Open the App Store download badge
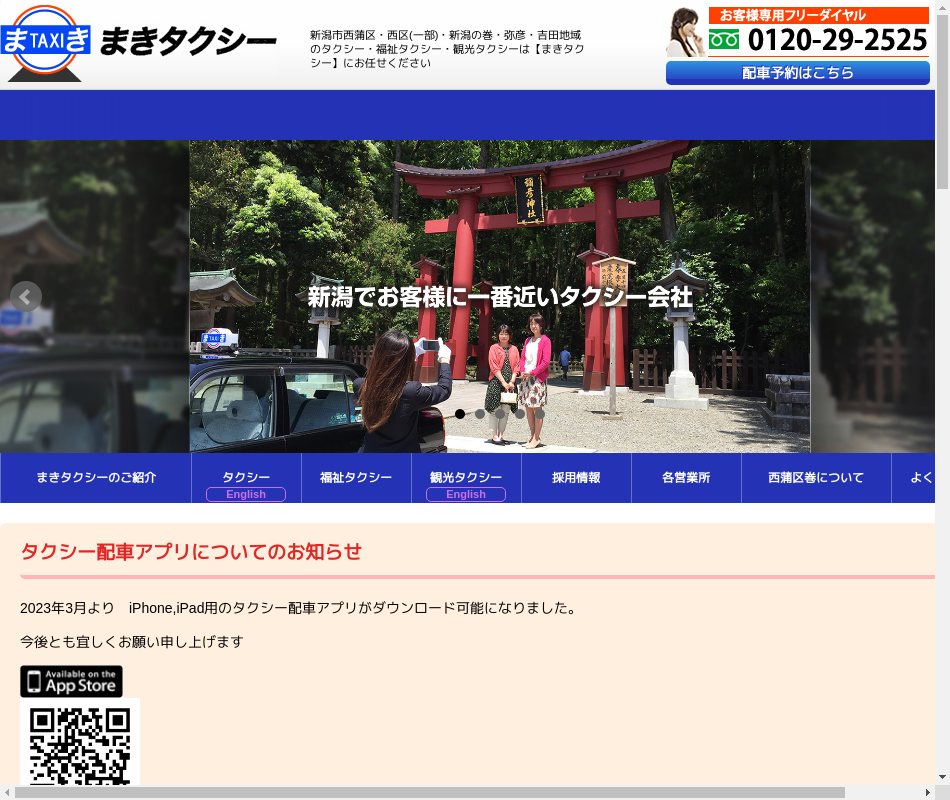The image size is (950, 800). point(71,681)
